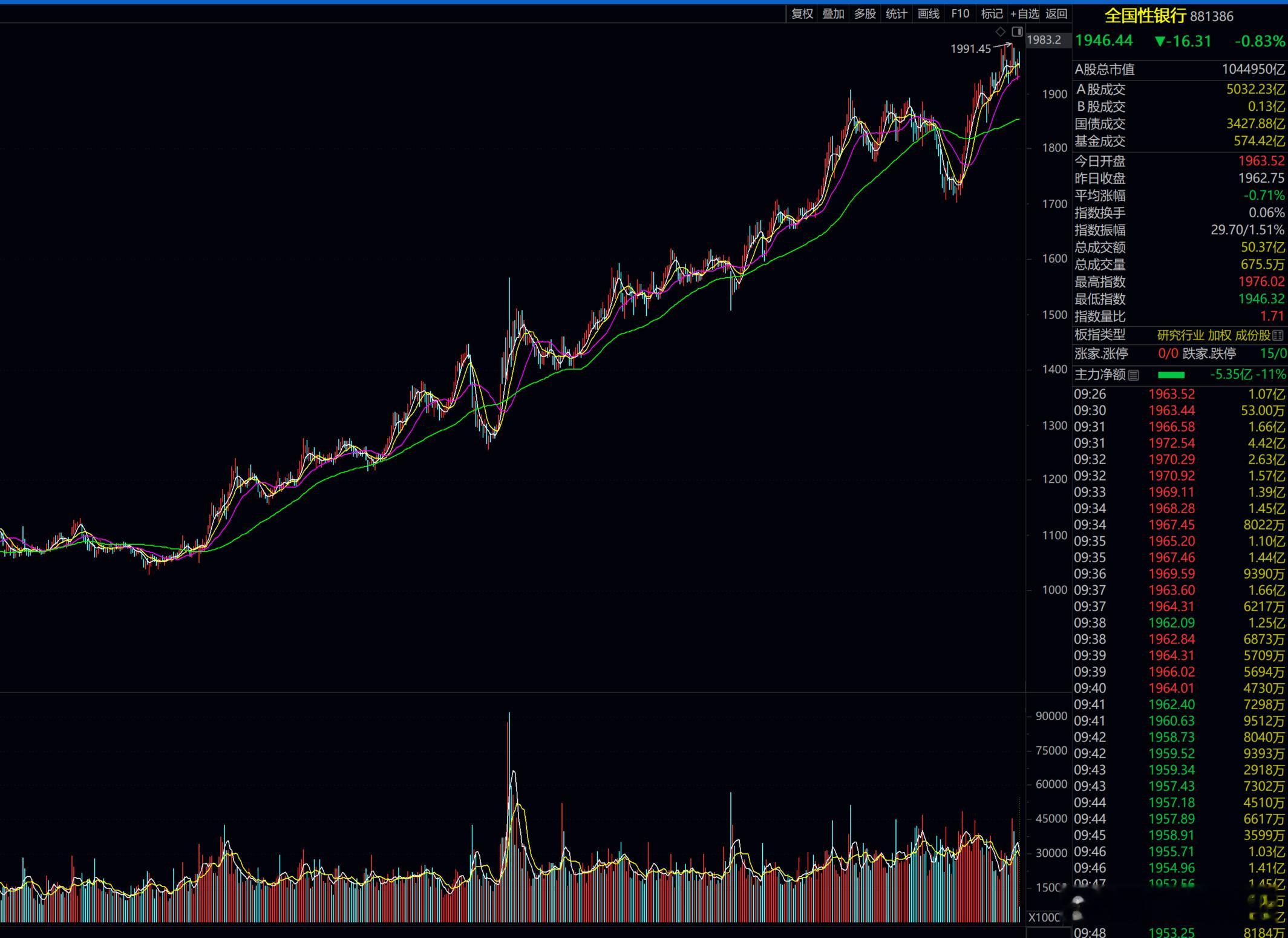Click the green 主力净额 flow bar
1288x938 pixels.
pyautogui.click(x=1171, y=375)
